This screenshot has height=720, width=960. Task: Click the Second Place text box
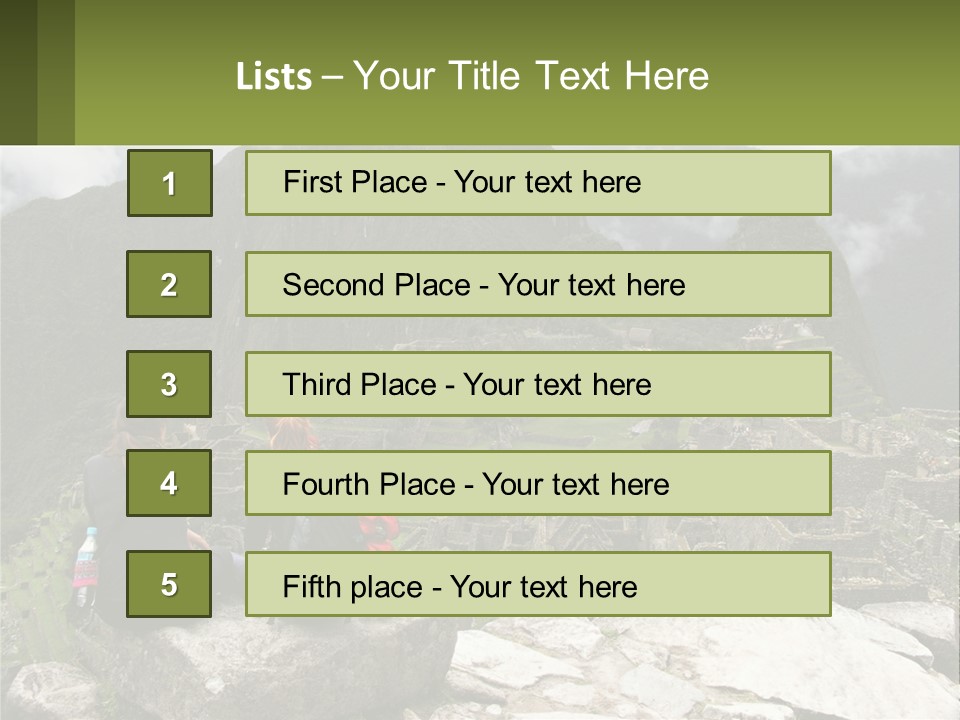pos(538,284)
